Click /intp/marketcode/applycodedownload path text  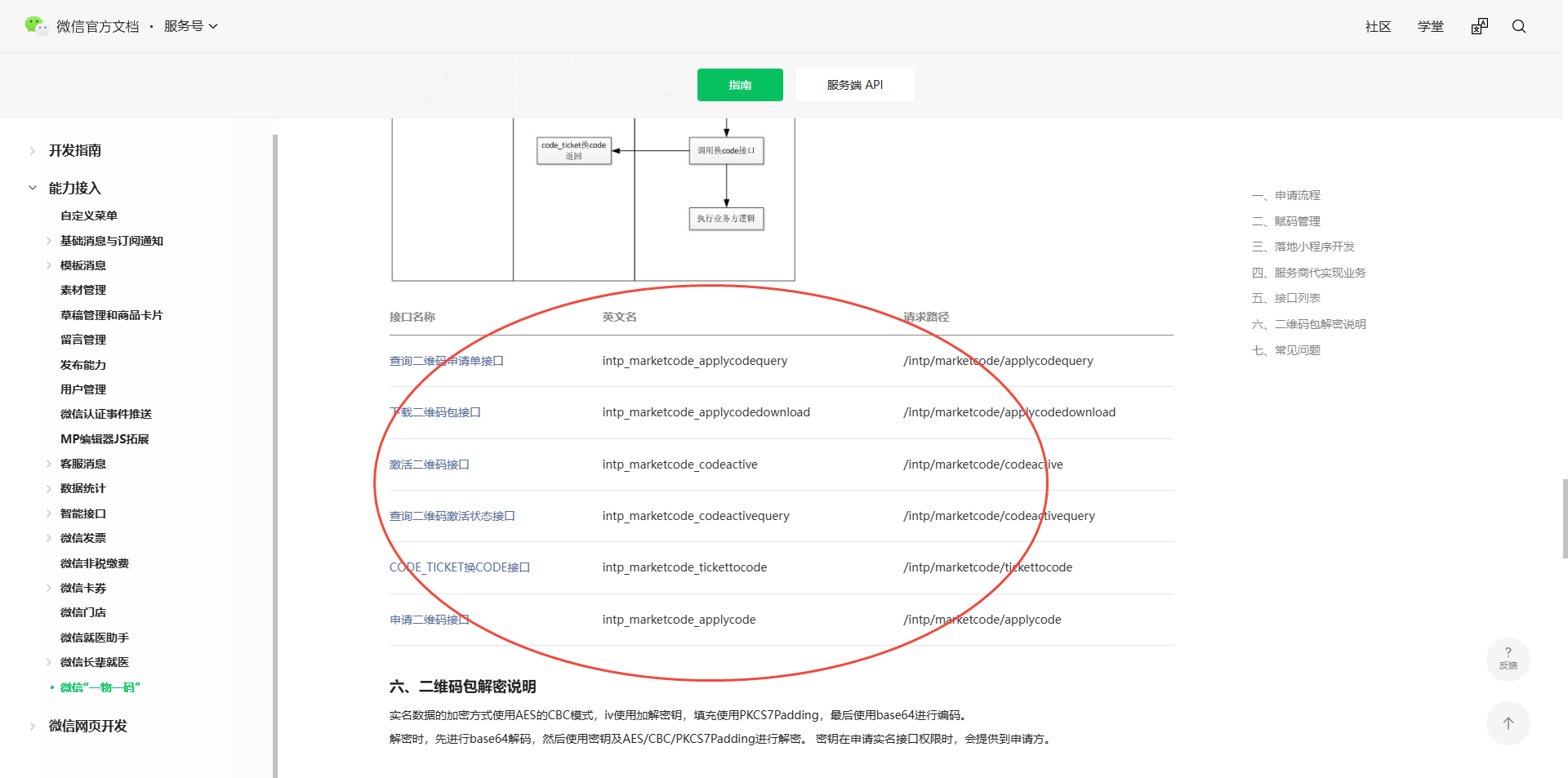click(x=1009, y=412)
